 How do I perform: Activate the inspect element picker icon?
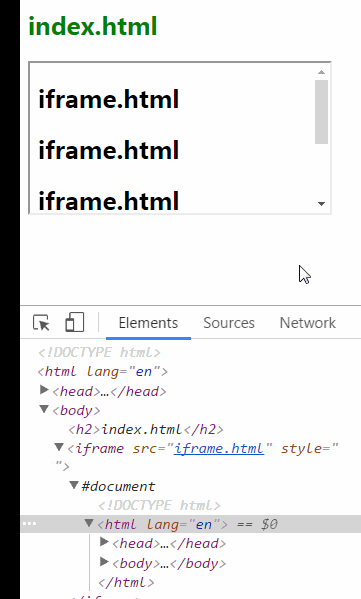pyautogui.click(x=41, y=322)
